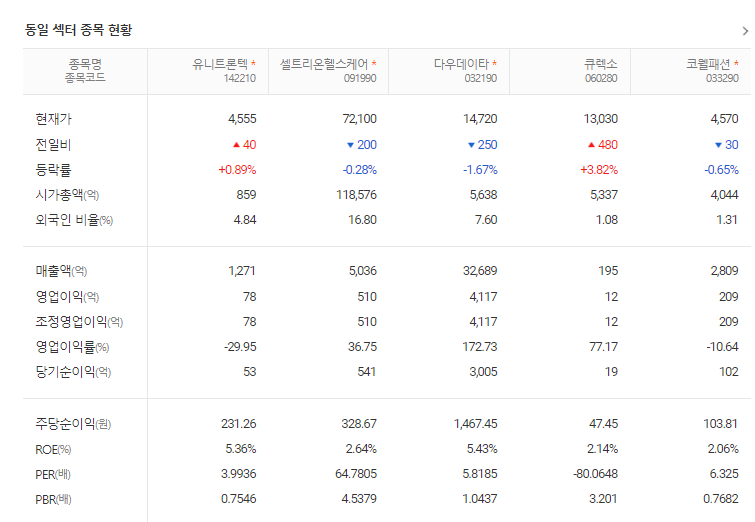755x522 pixels.
Task: Select revenue value 2,809
Action: click(725, 271)
